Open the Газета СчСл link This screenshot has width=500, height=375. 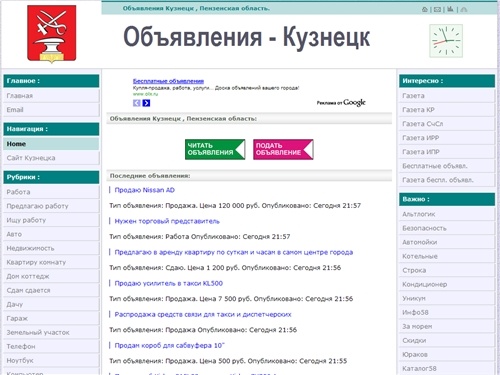tap(447, 124)
